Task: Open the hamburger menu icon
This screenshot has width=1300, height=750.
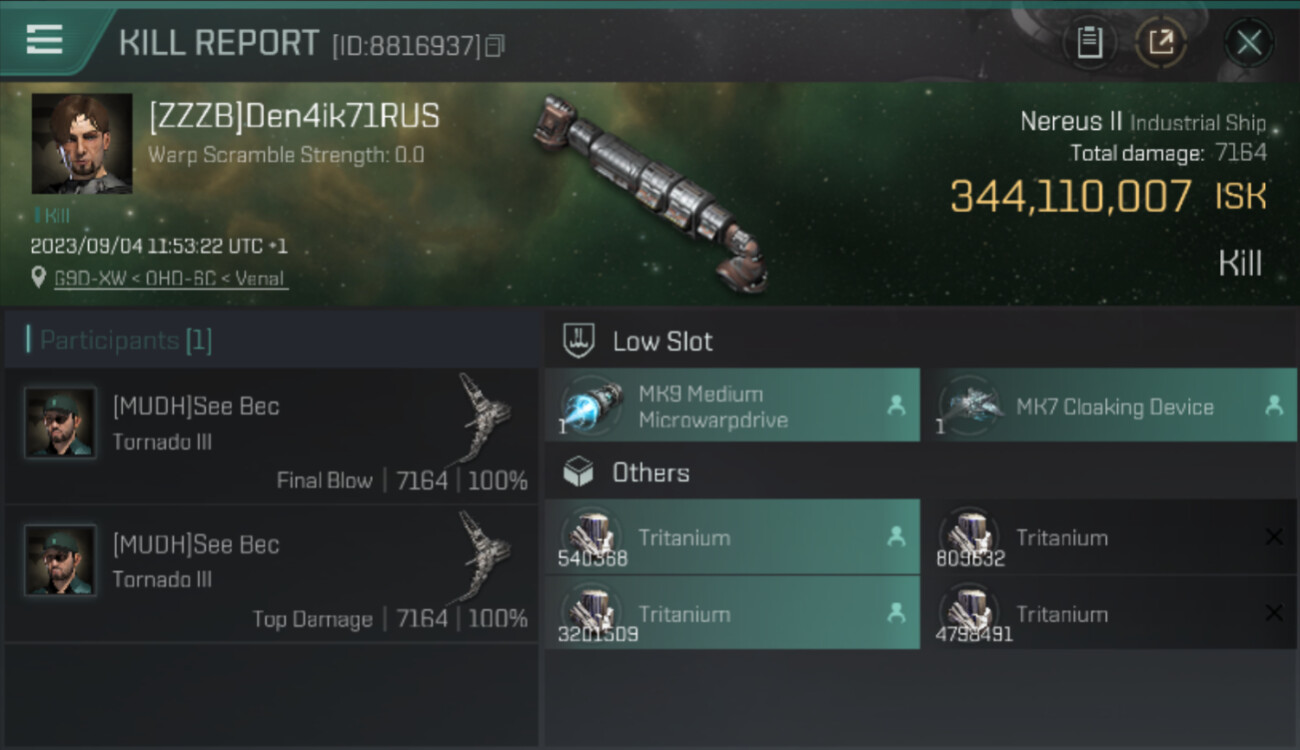Action: pyautogui.click(x=44, y=40)
